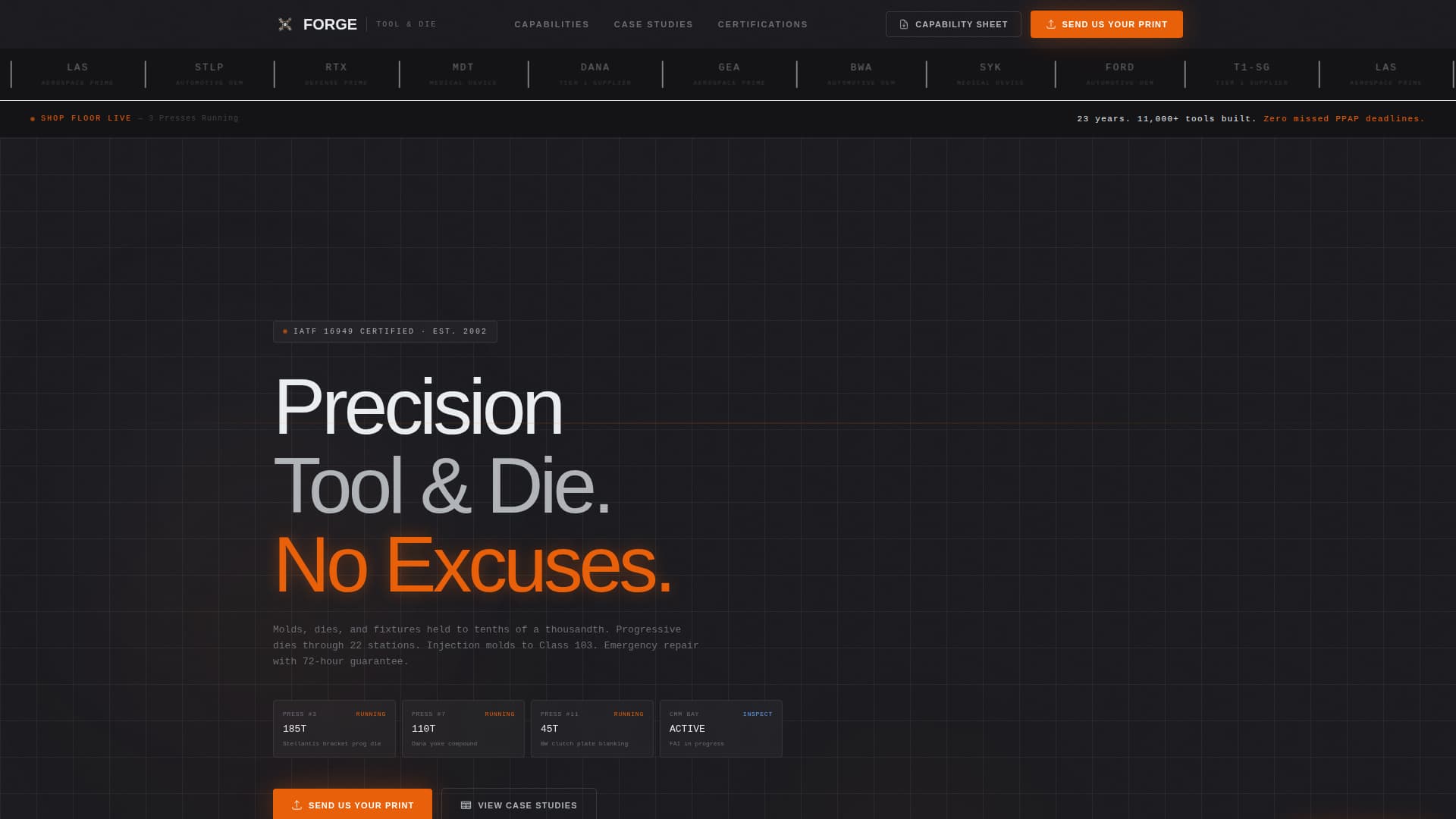1456x819 pixels.
Task: Open the CAPABILITIES navigation item
Action: 551,24
